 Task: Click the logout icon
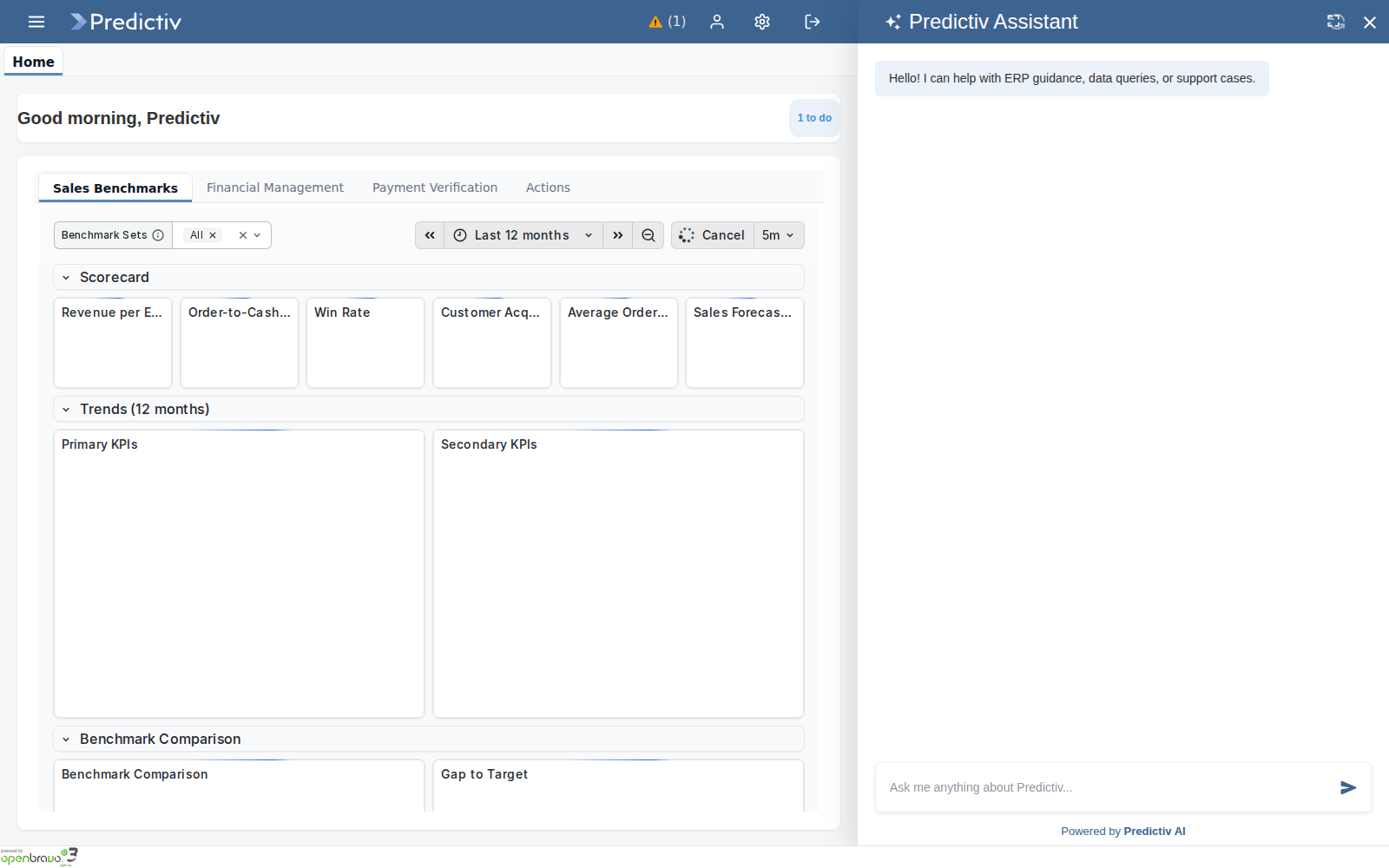click(x=813, y=22)
